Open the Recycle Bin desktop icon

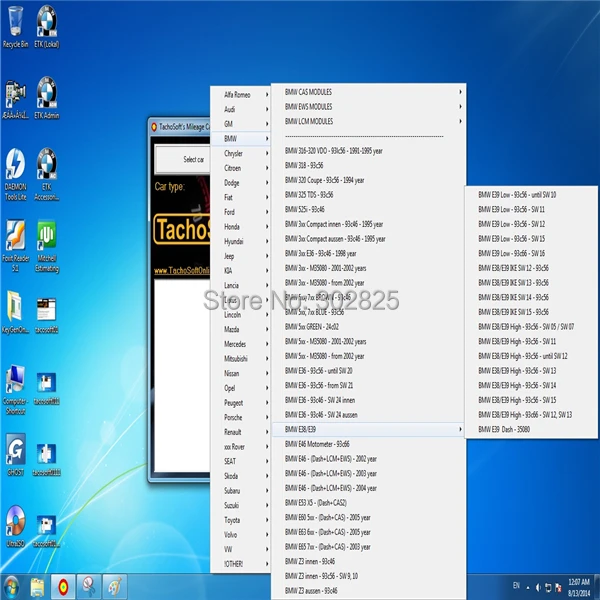click(x=15, y=27)
